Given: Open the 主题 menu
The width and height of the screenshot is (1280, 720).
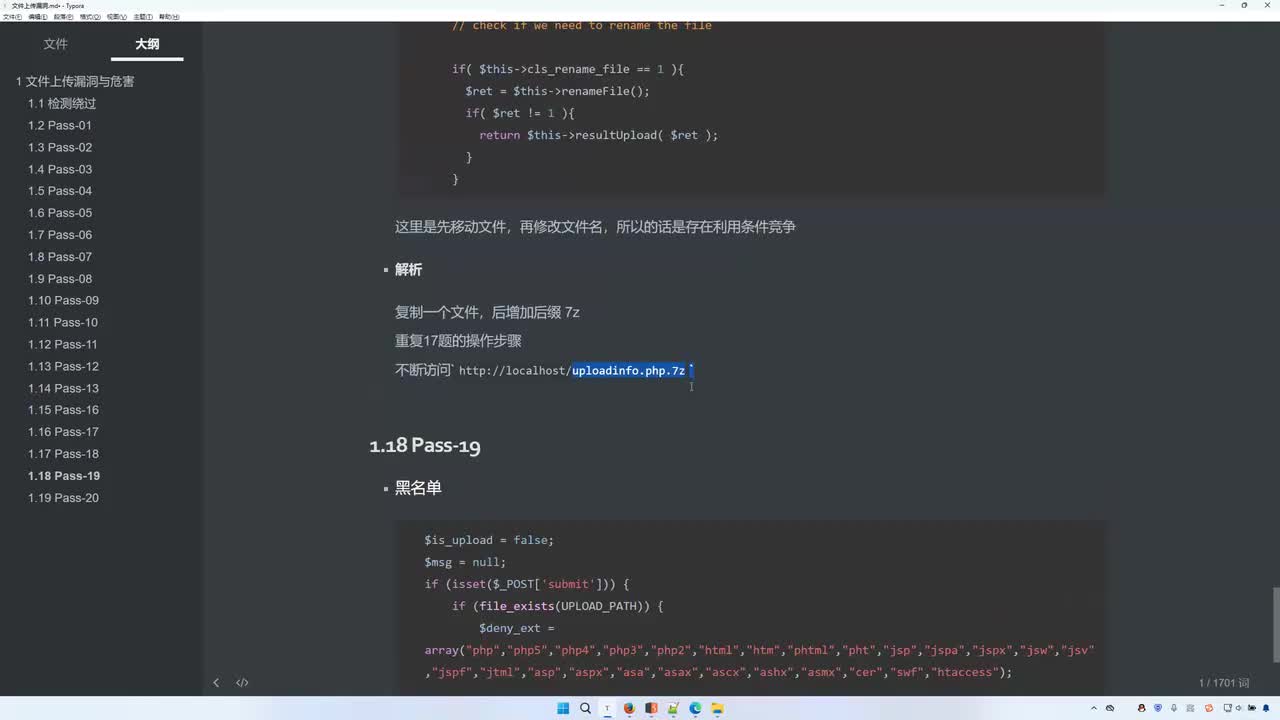Looking at the screenshot, I should point(143,17).
